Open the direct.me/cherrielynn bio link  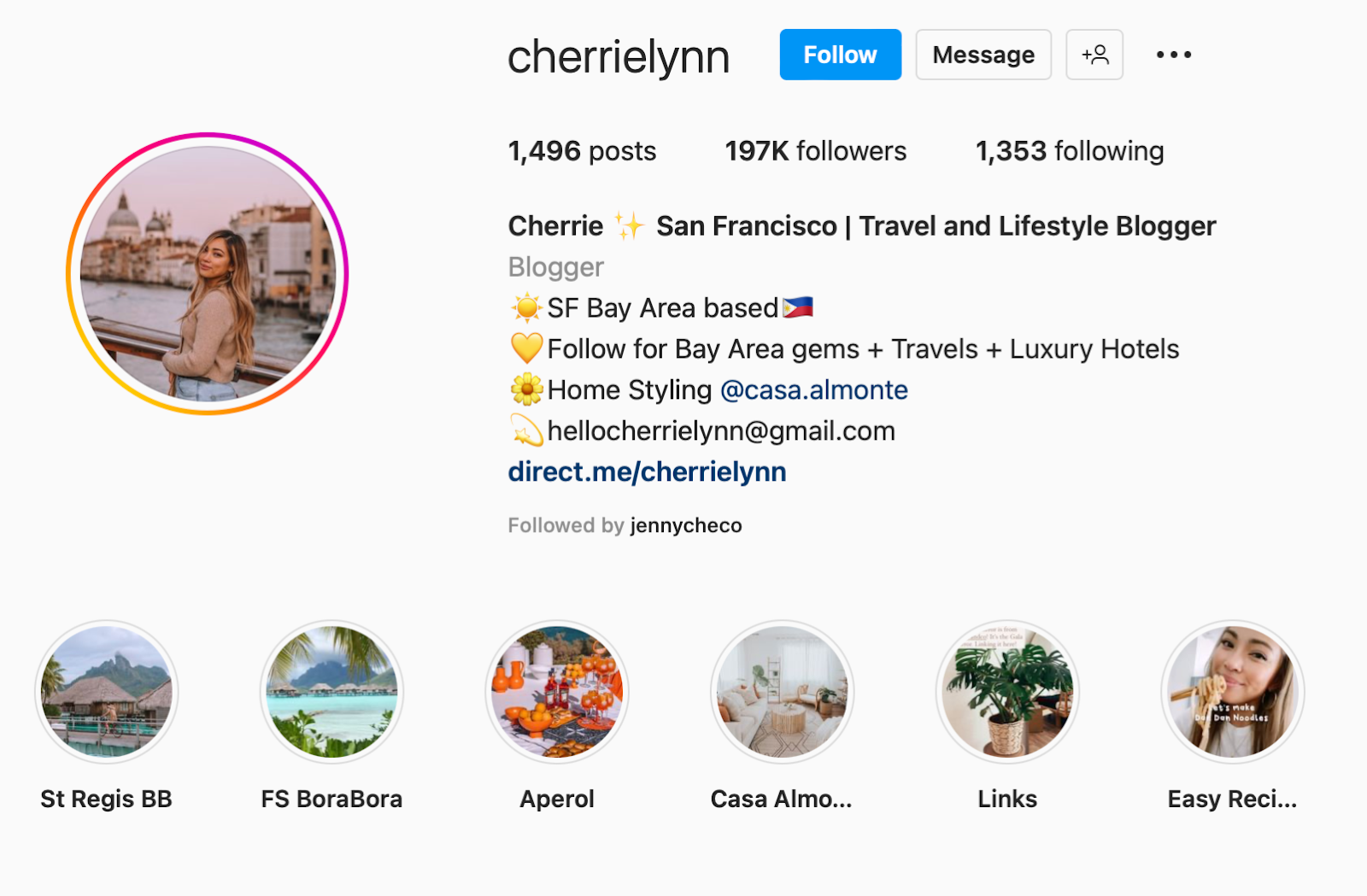[x=647, y=471]
